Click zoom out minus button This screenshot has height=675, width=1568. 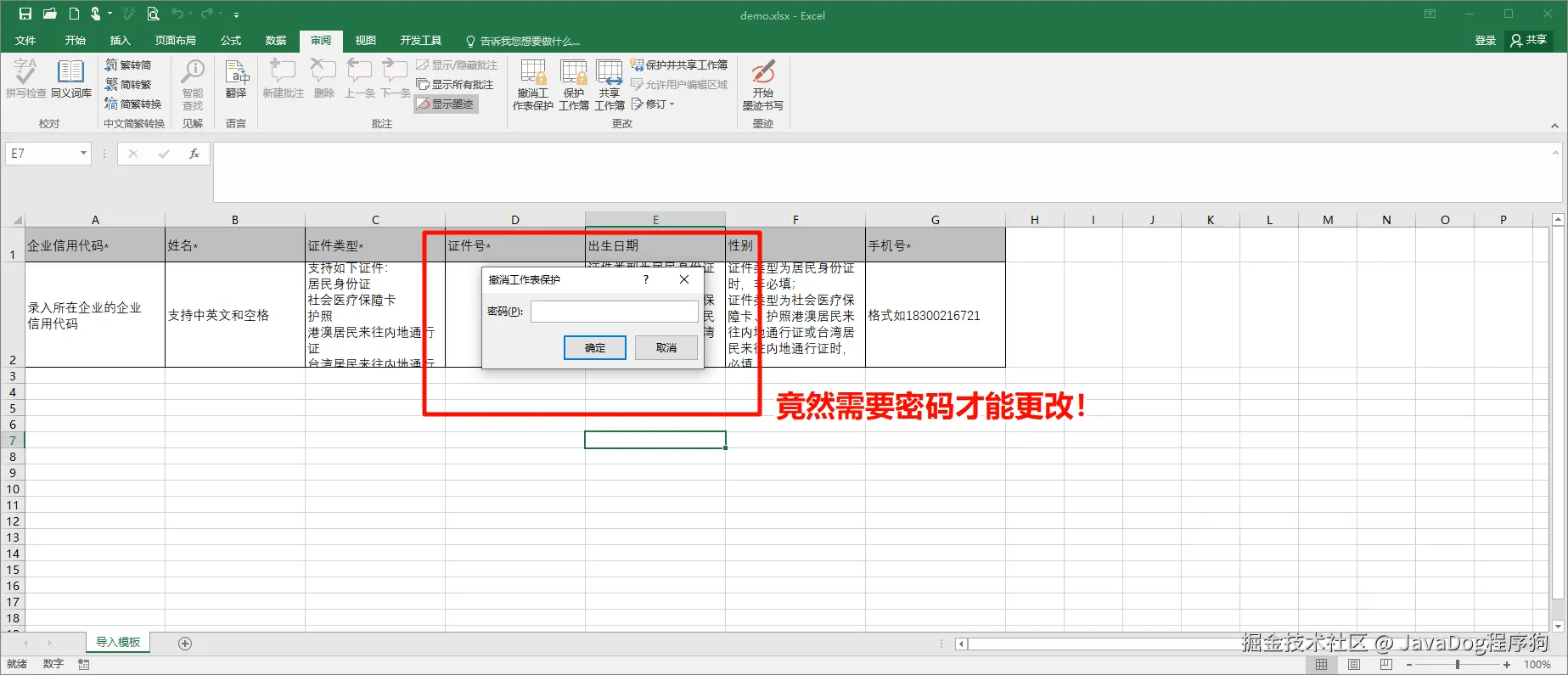coord(1408,665)
